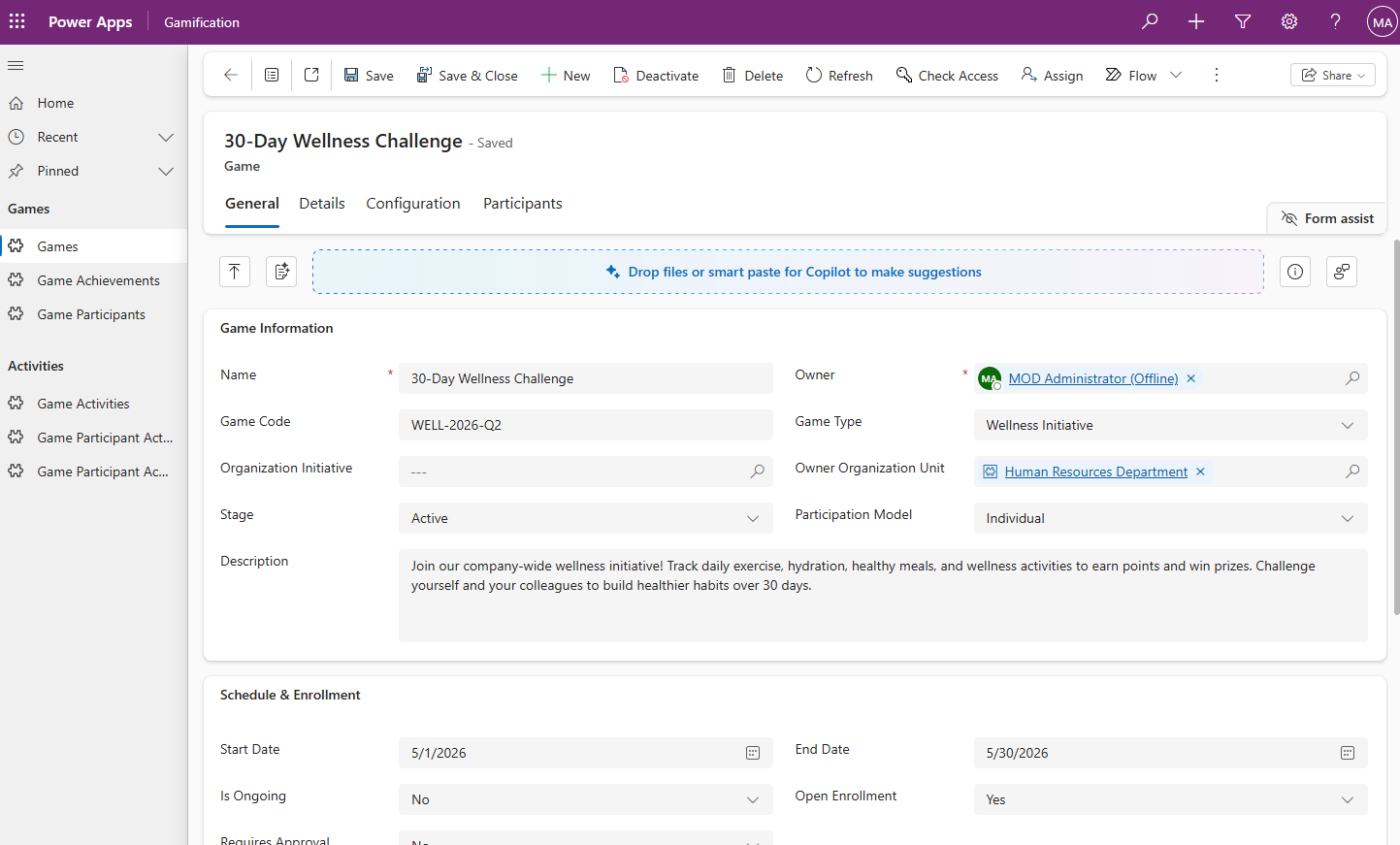This screenshot has height=845, width=1400.
Task: Open Games in the sidebar
Action: (x=93, y=246)
